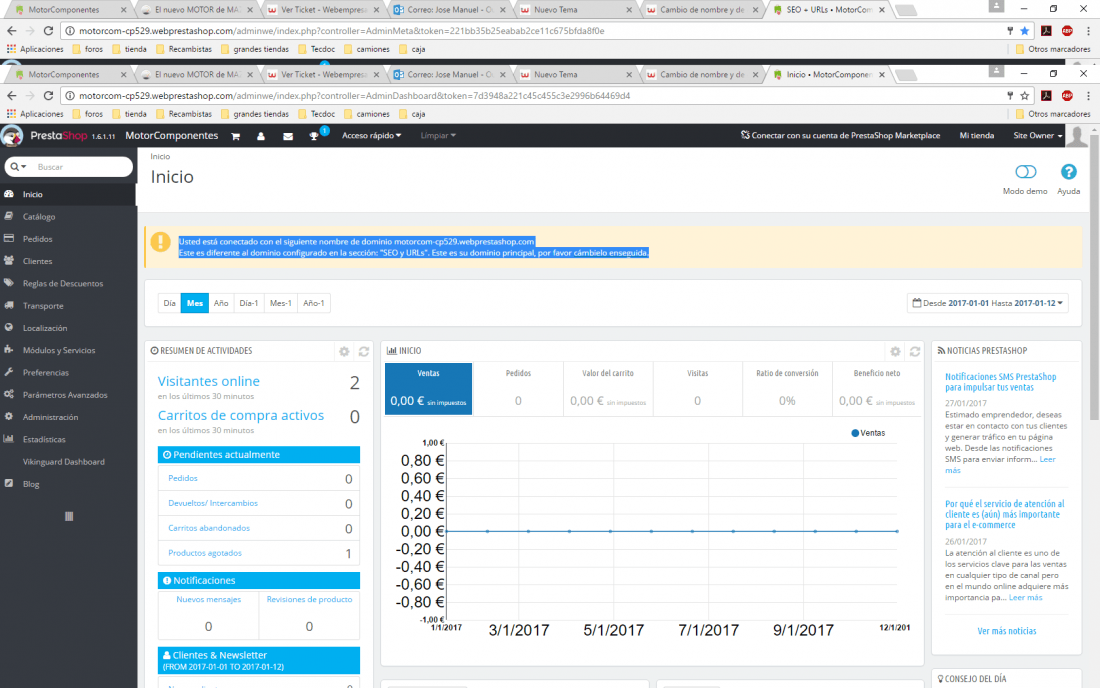Click the customer person icon in PrestaShop header

coord(261,136)
